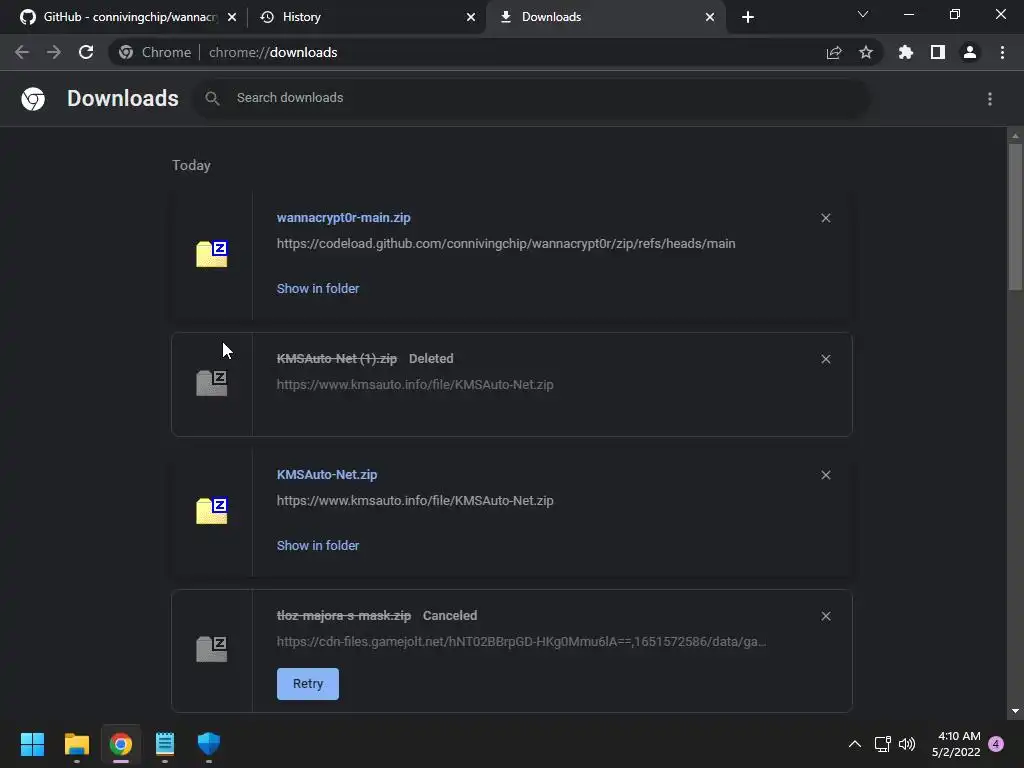Image resolution: width=1024 pixels, height=768 pixels.
Task: Click the volume speaker tray icon
Action: click(907, 744)
